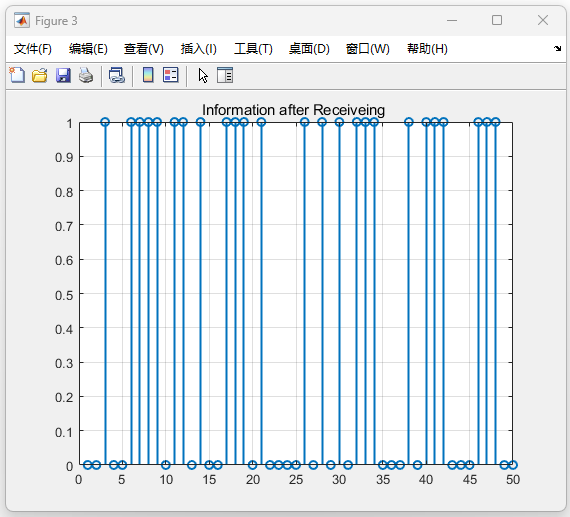Enable the Edit Plot arrow tool
Image resolution: width=570 pixels, height=517 pixels.
pyautogui.click(x=203, y=76)
